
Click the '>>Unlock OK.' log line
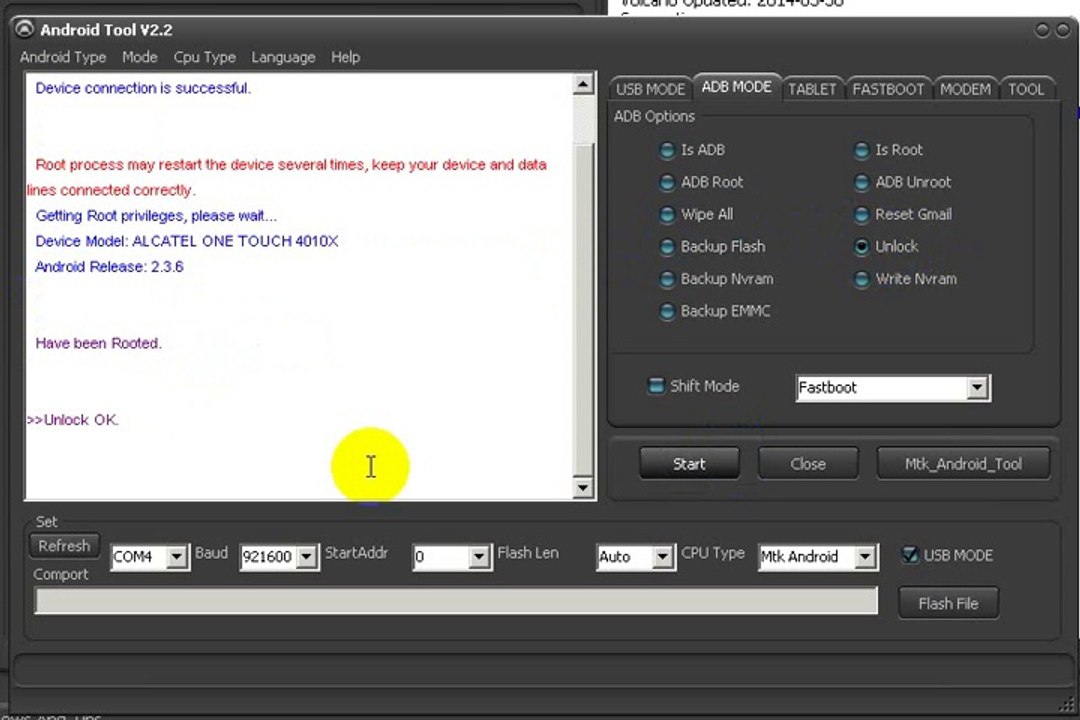click(x=72, y=420)
